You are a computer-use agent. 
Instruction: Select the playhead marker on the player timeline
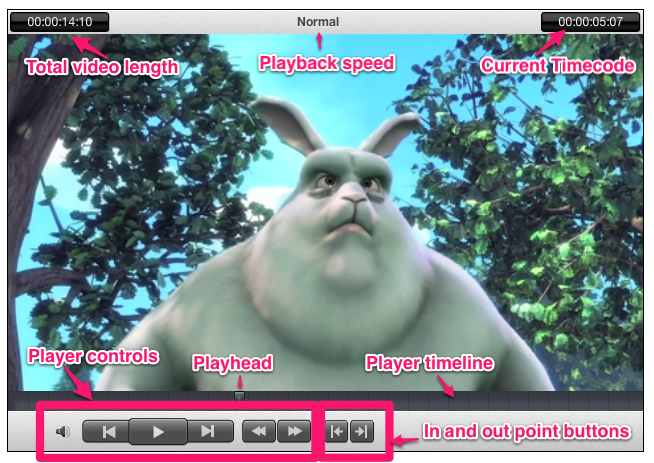pyautogui.click(x=239, y=395)
